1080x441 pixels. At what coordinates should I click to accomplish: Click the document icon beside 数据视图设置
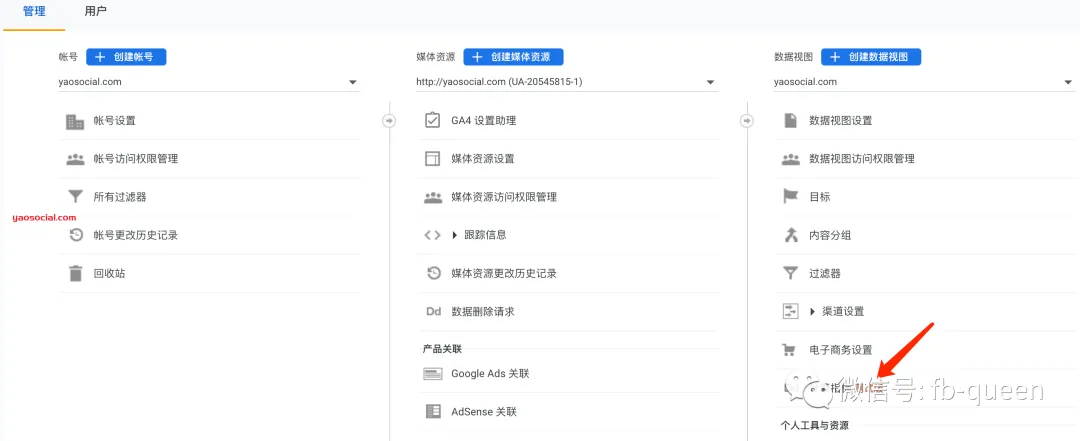(x=790, y=121)
